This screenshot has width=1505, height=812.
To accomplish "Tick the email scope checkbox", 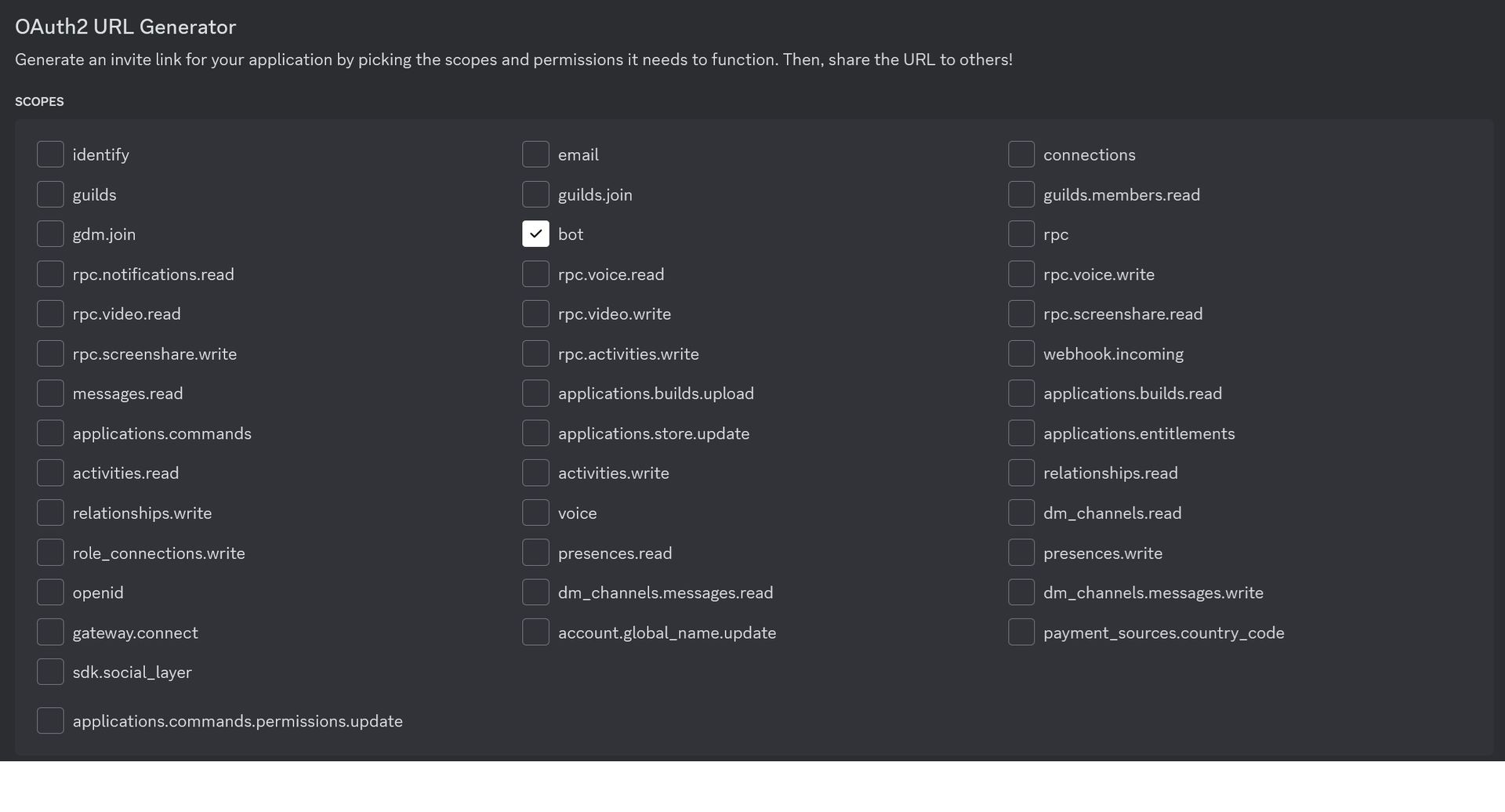I will point(535,154).
